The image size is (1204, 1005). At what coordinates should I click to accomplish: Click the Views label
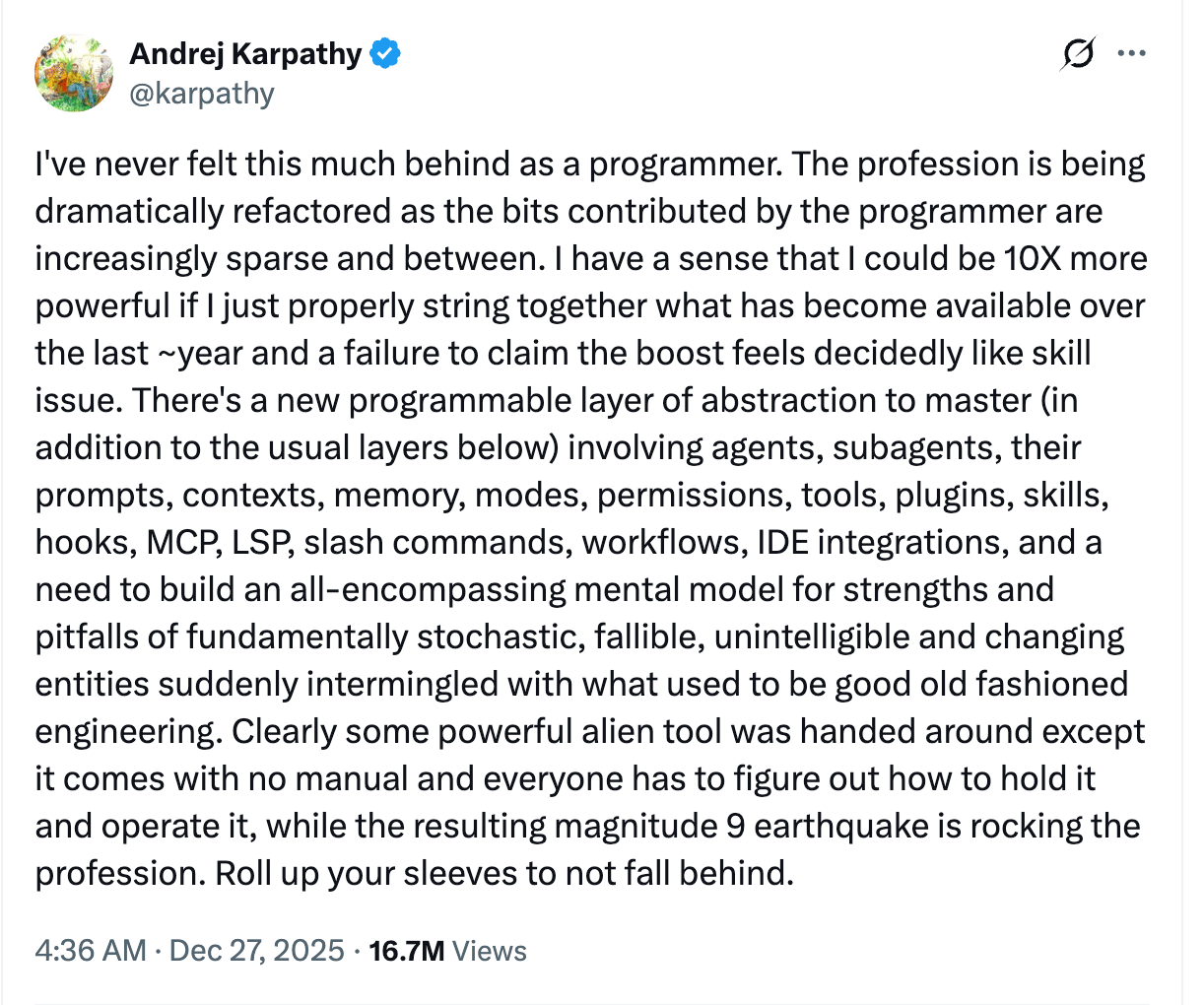[491, 951]
